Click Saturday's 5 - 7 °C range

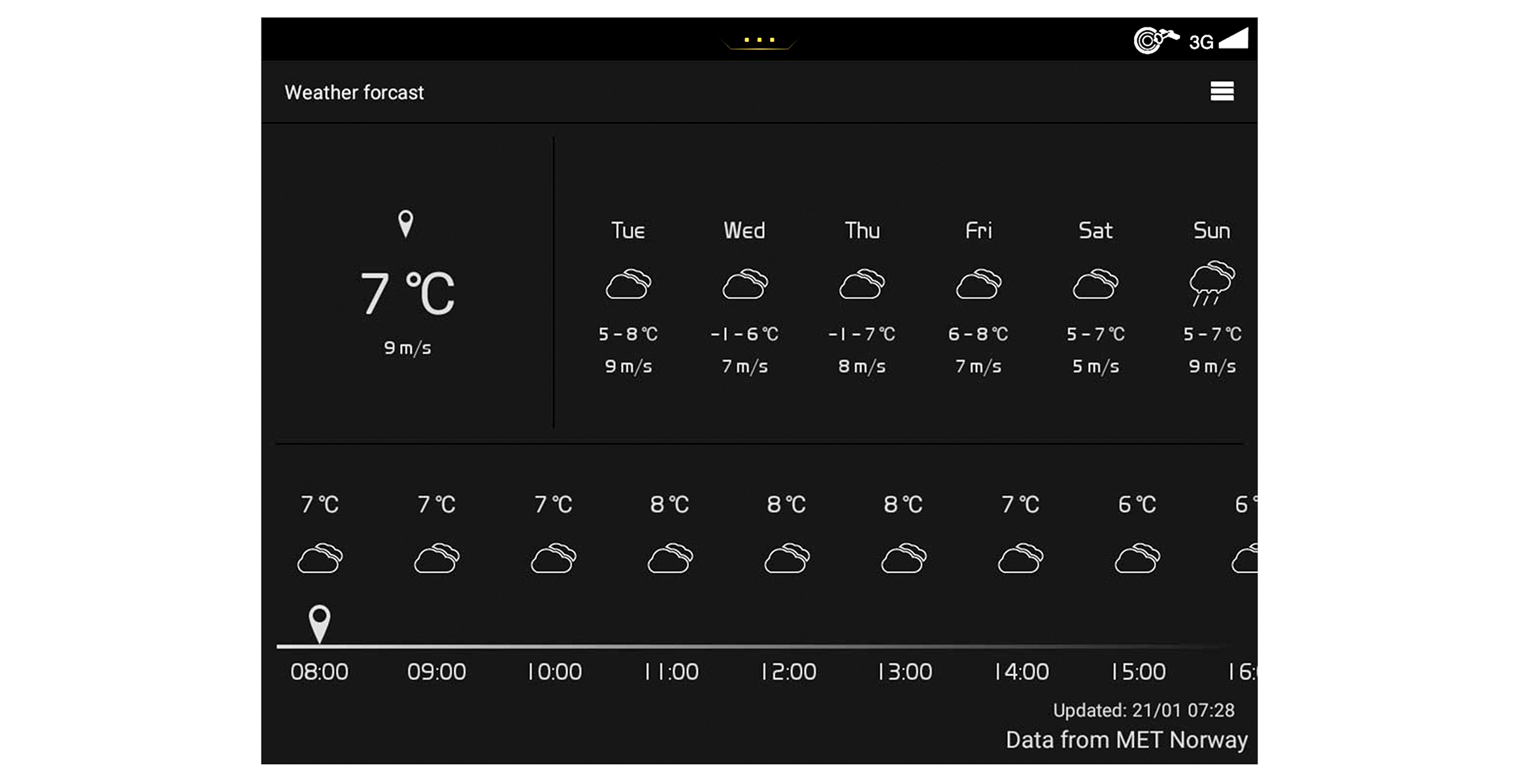(1095, 335)
